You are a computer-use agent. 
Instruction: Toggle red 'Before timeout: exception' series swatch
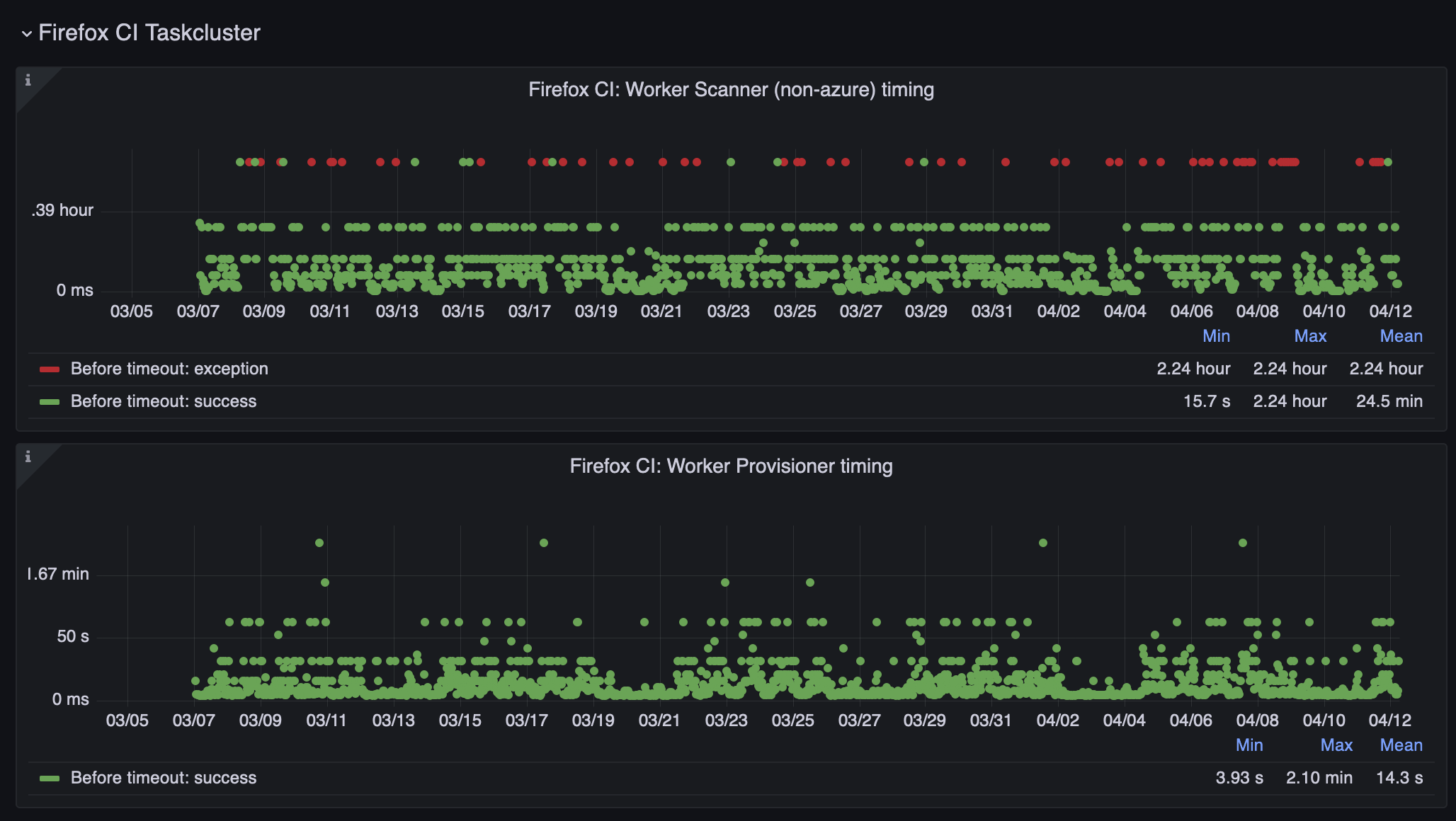50,369
